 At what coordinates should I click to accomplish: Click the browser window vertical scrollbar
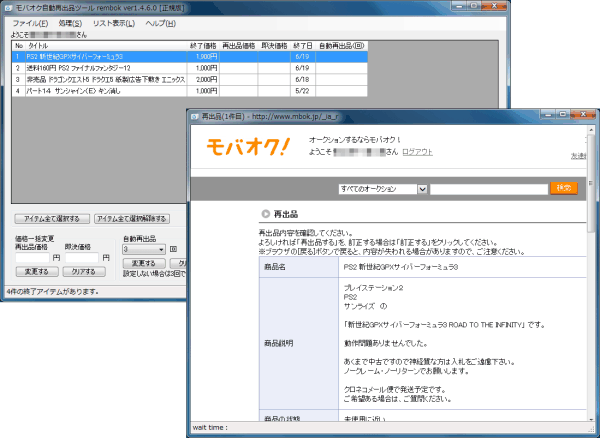coord(591,184)
